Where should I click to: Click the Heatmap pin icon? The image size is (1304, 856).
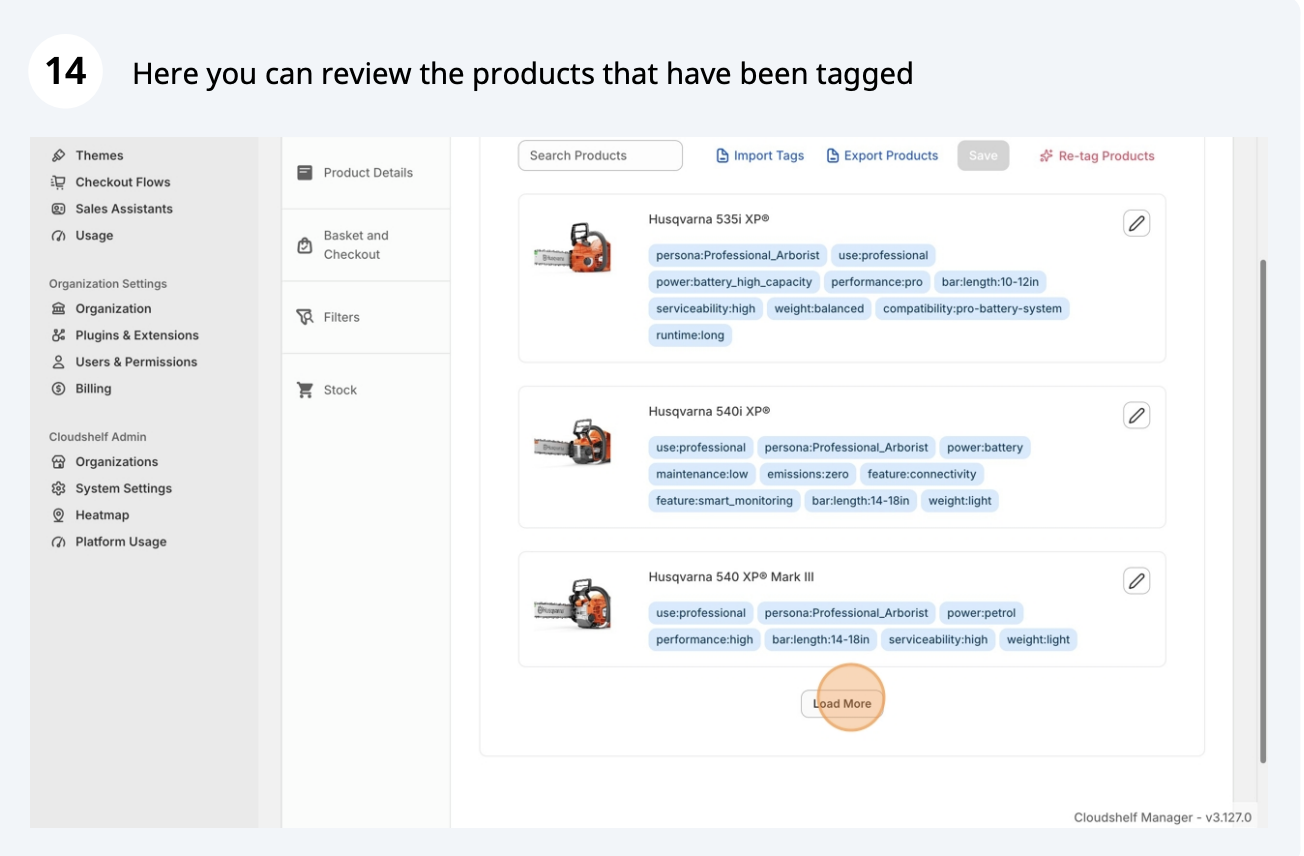(x=58, y=515)
